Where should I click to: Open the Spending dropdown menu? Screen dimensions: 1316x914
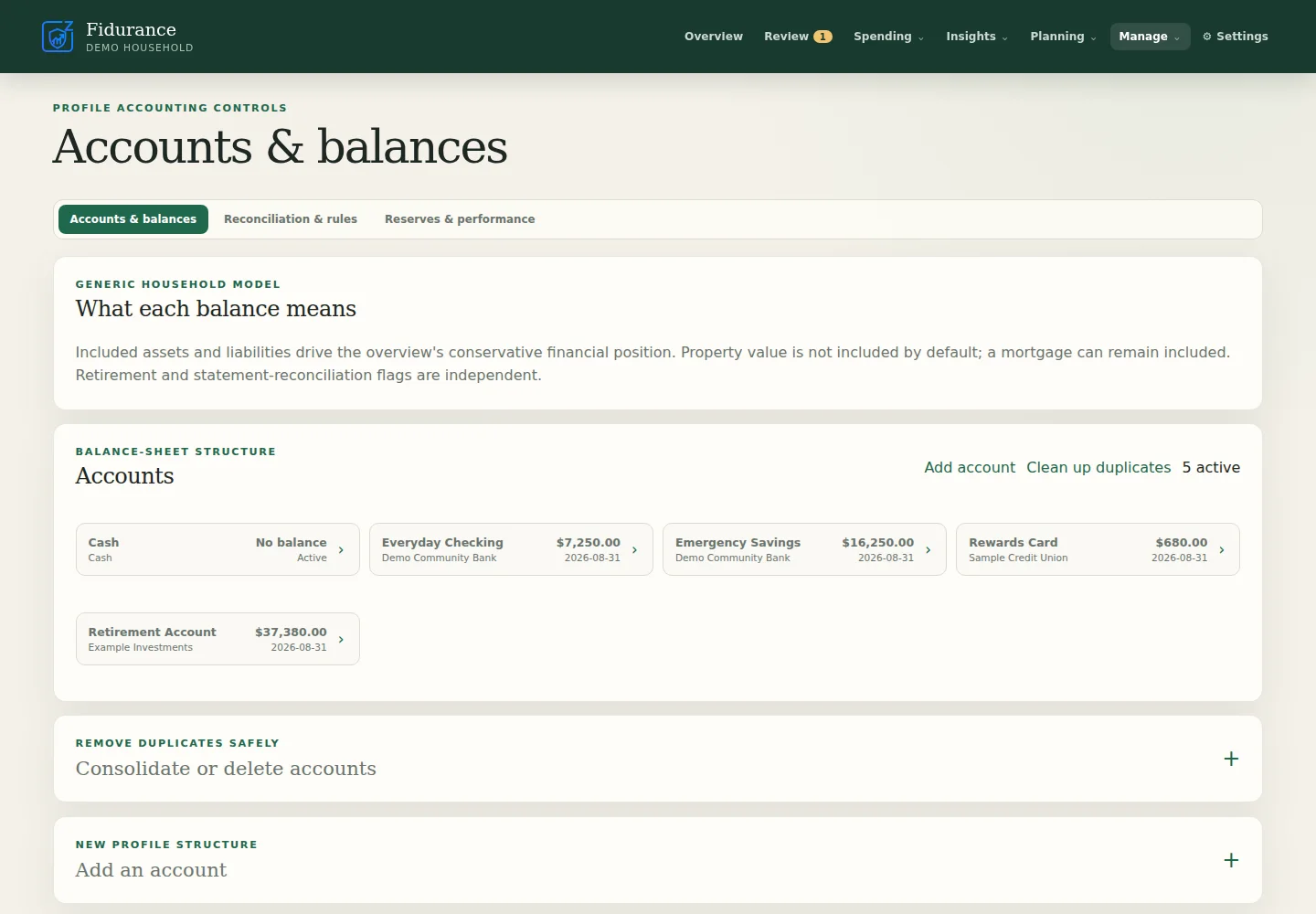click(888, 37)
